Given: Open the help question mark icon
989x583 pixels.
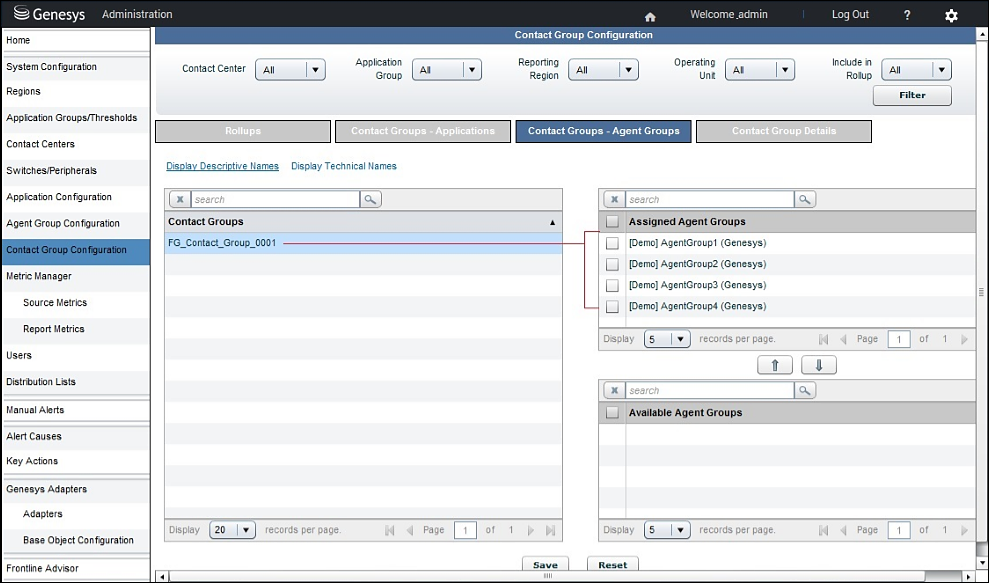Looking at the screenshot, I should click(907, 15).
